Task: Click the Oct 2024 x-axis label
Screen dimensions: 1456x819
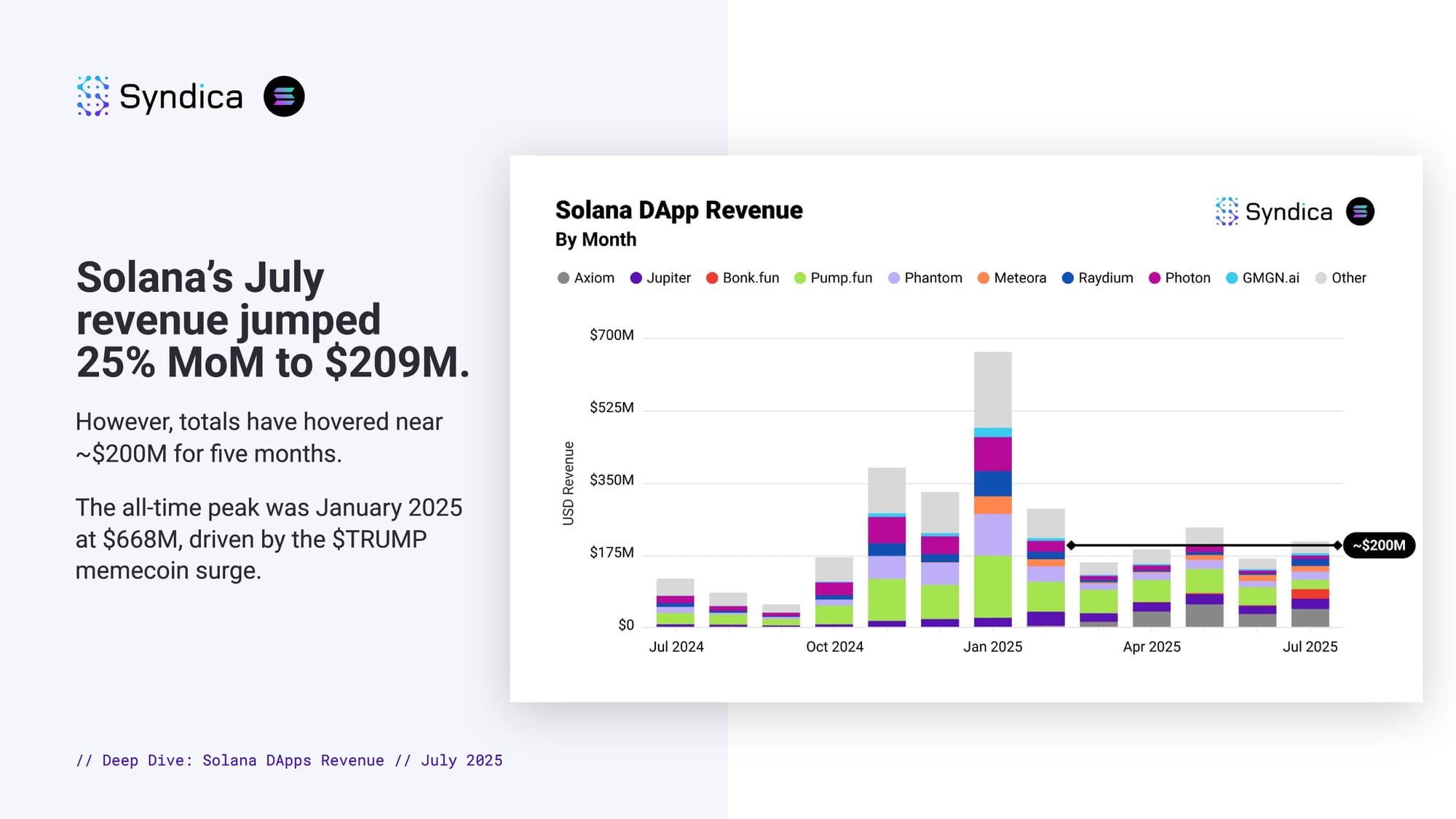Action: pyautogui.click(x=834, y=646)
